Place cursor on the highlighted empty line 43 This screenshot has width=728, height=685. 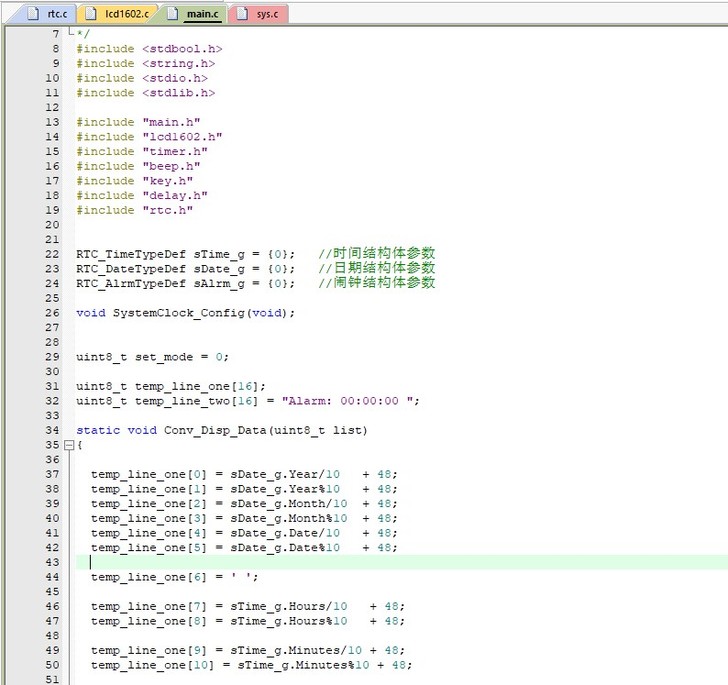click(402, 562)
